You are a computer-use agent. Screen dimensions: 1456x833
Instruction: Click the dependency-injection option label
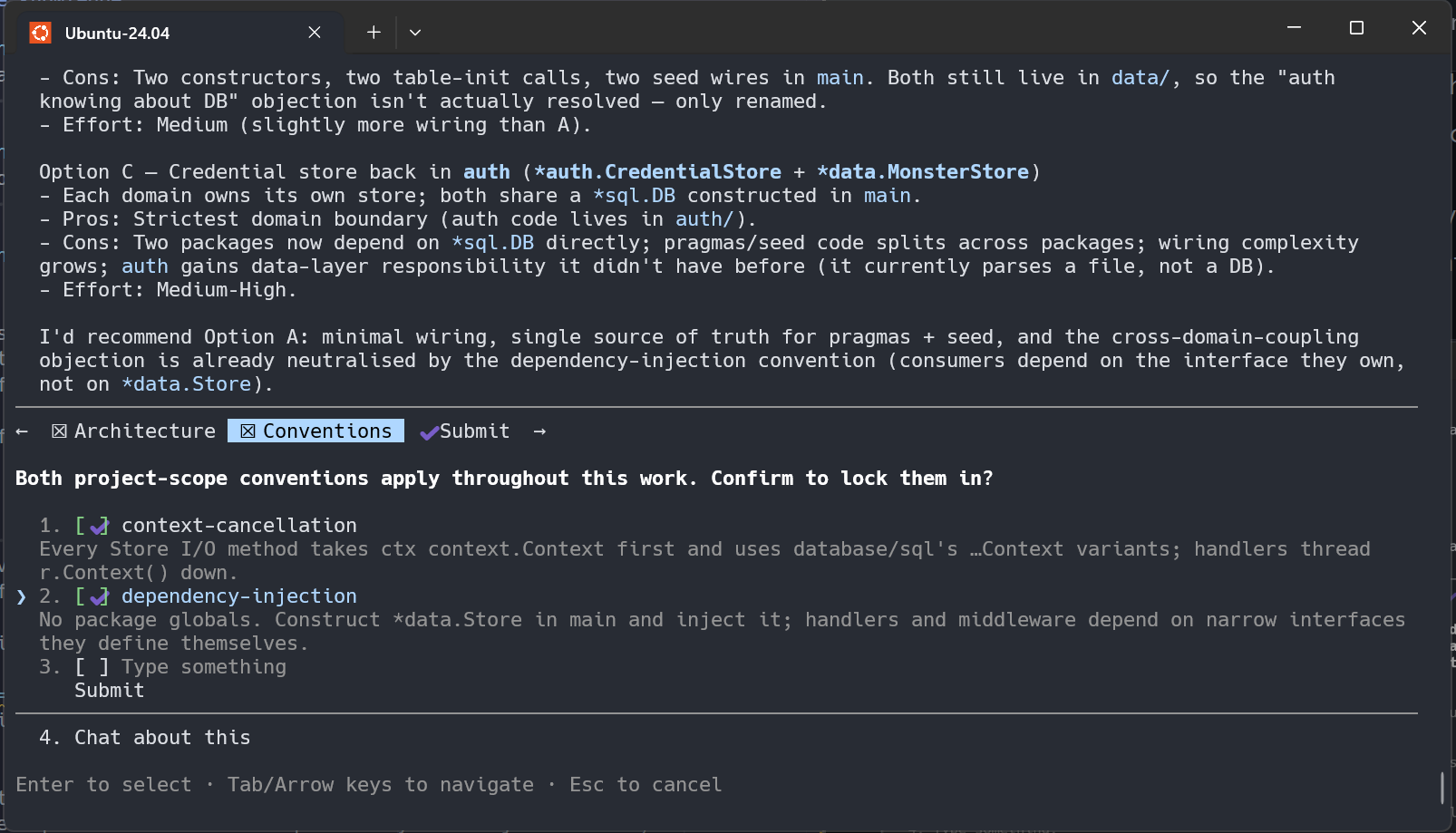pos(239,596)
